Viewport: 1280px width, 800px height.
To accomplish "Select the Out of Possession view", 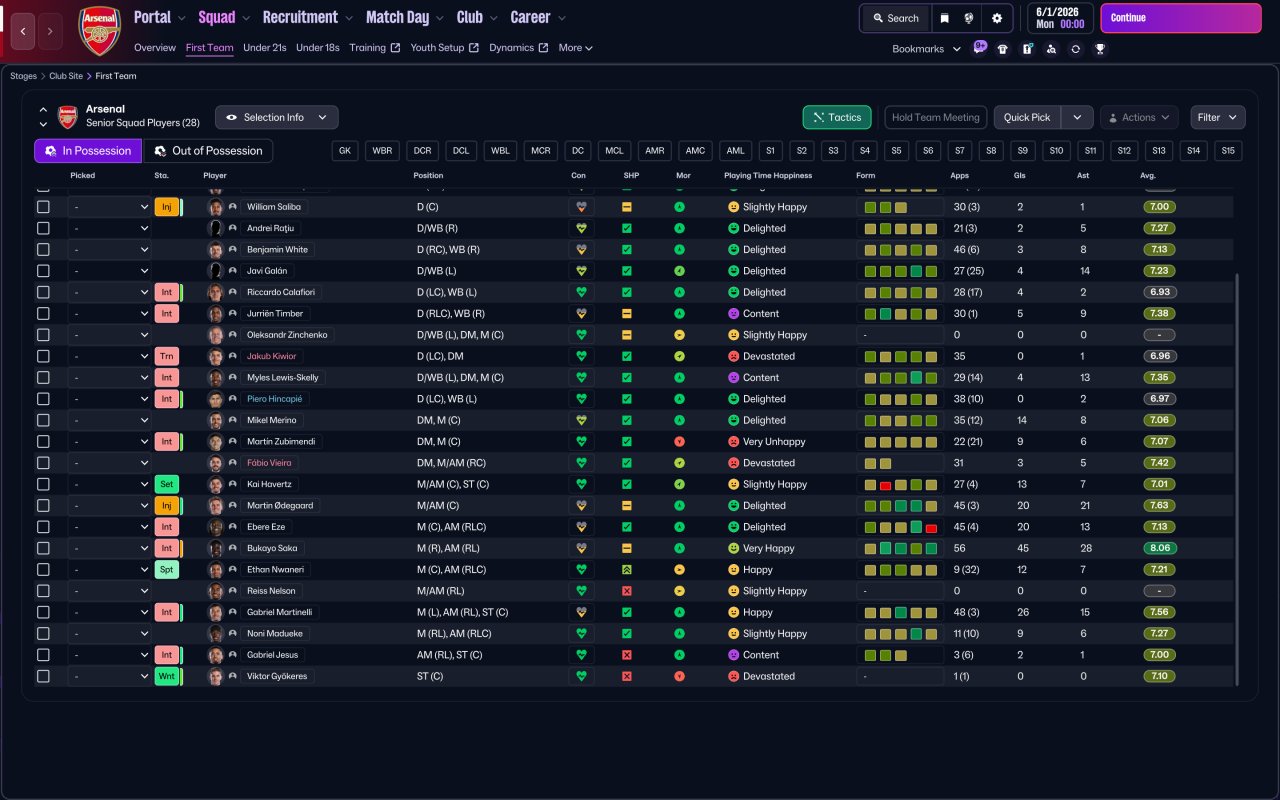I will pos(209,151).
